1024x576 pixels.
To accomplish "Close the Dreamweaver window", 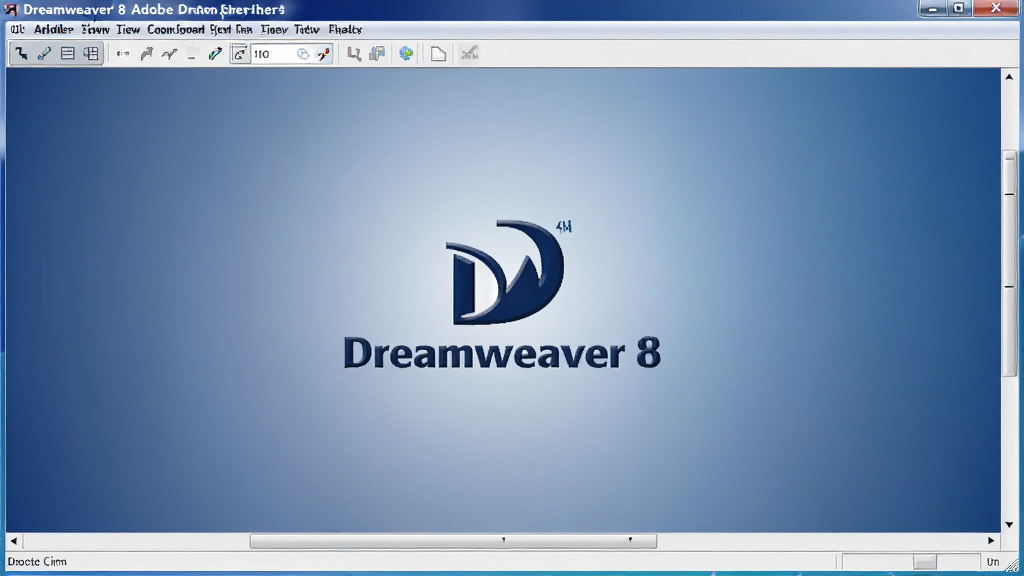I will [996, 8].
